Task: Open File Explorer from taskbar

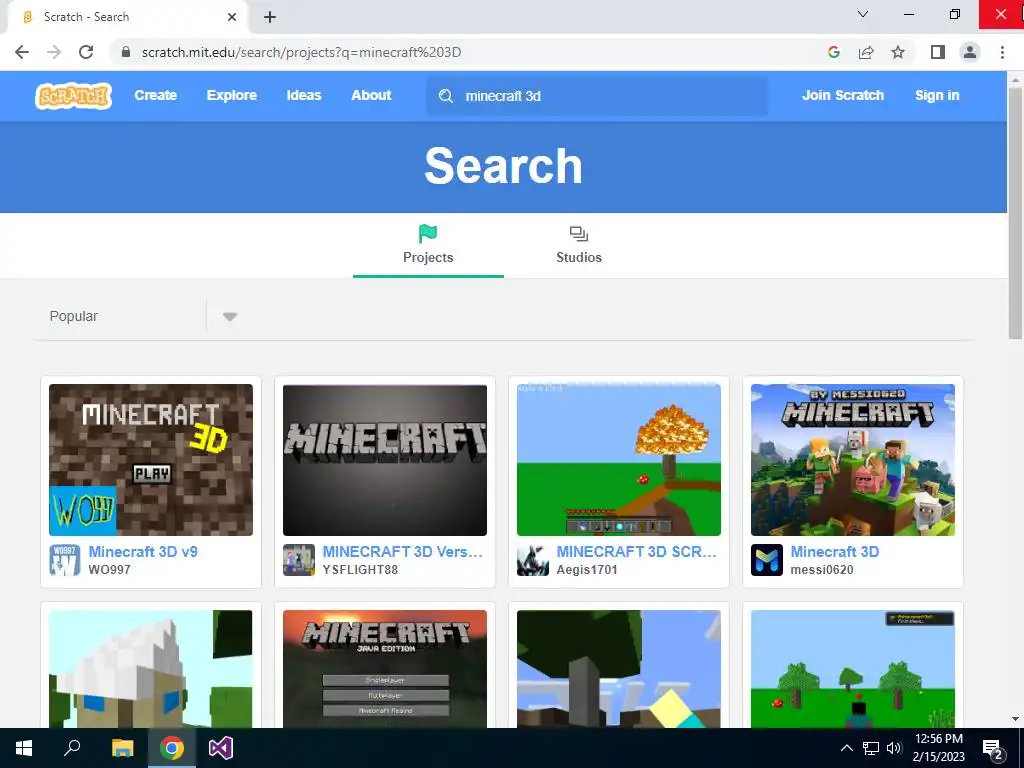Action: point(122,748)
